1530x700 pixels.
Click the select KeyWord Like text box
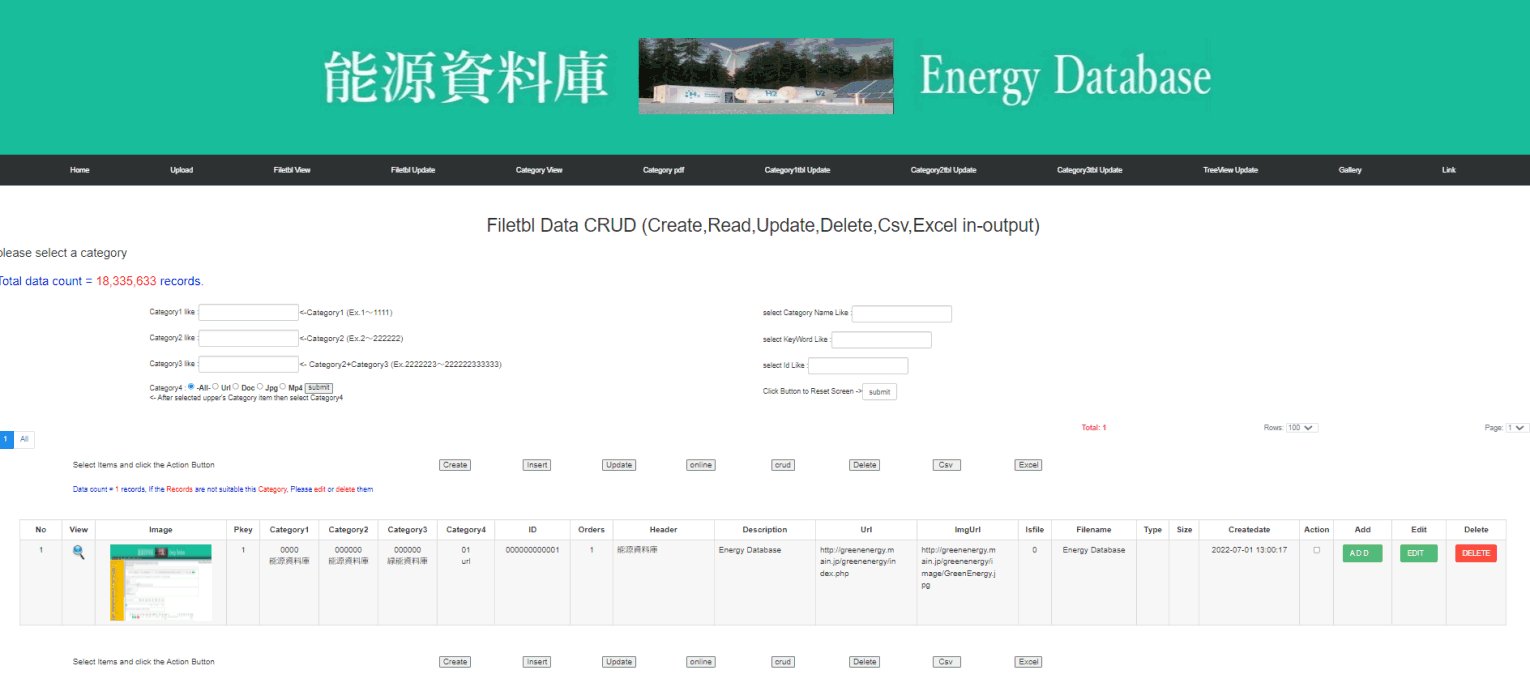(x=881, y=340)
